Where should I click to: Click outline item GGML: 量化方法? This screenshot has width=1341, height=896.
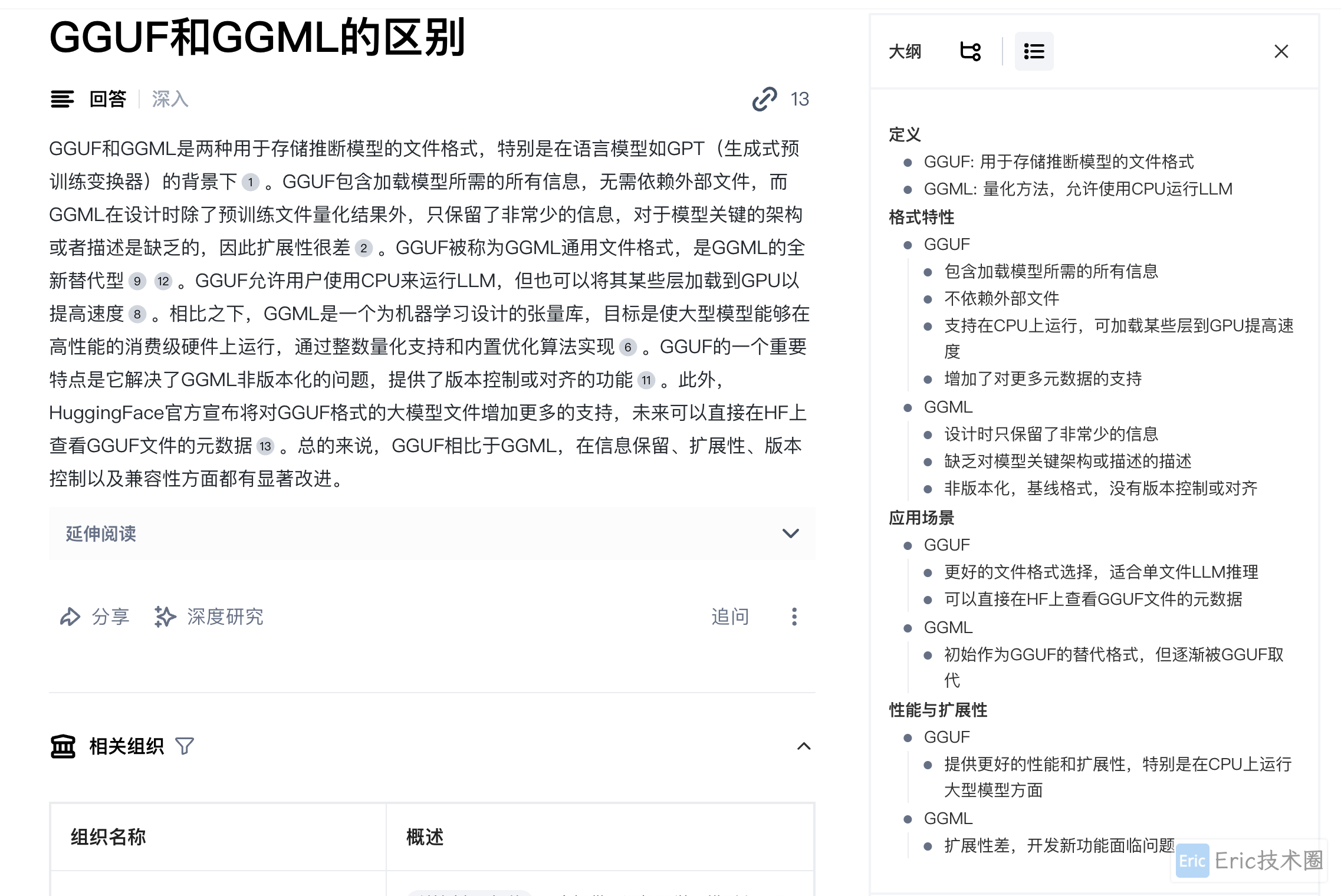[1078, 189]
